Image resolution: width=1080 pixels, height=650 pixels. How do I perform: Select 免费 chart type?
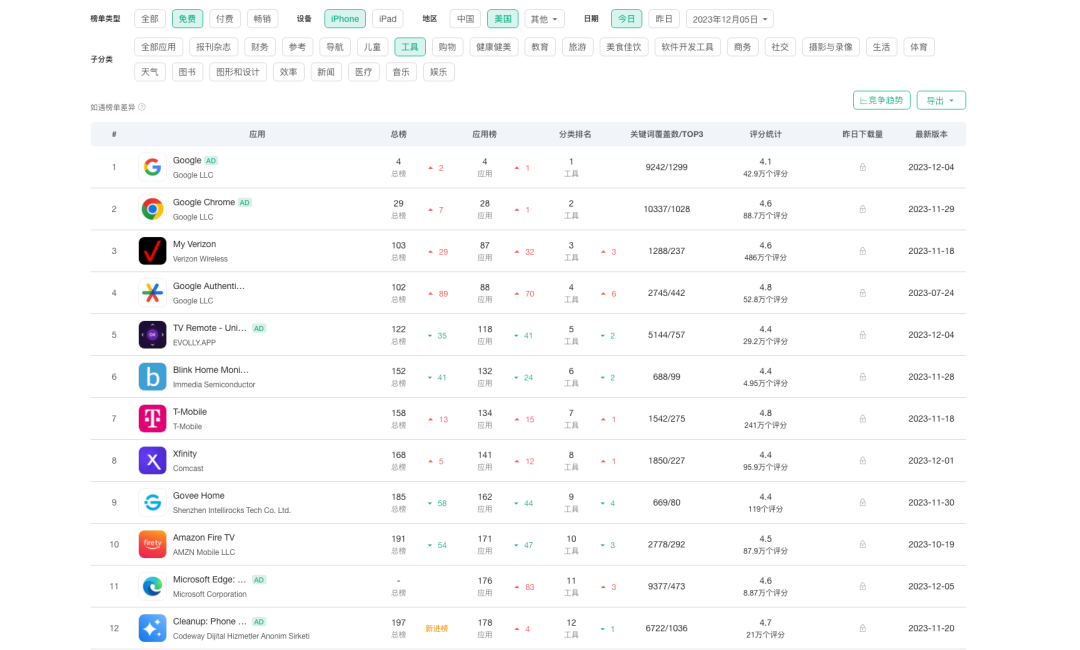[x=187, y=19]
